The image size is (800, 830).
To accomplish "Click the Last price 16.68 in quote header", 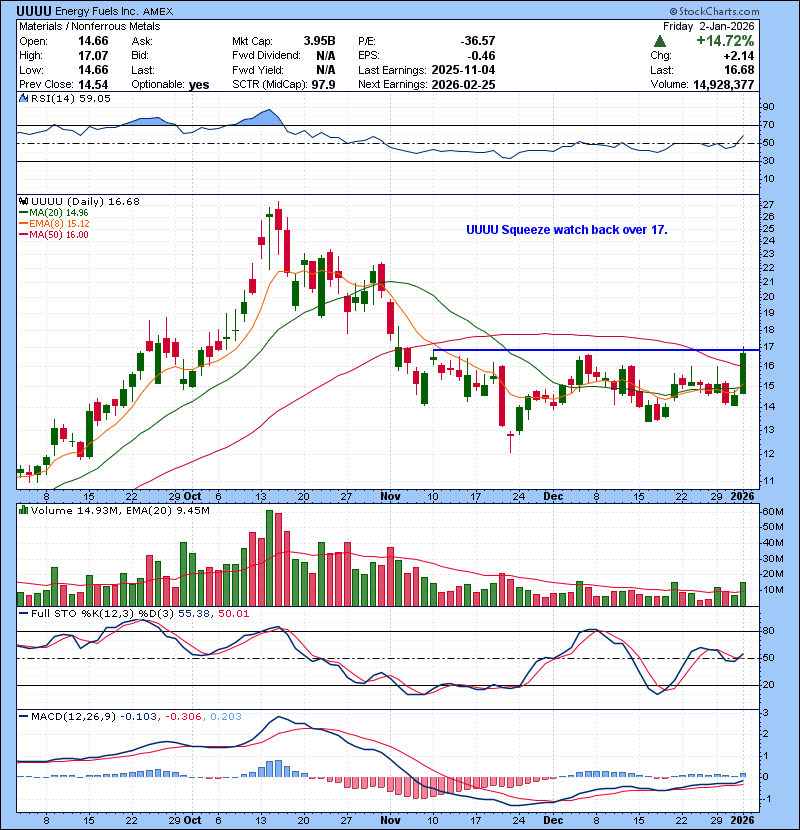I will (739, 70).
